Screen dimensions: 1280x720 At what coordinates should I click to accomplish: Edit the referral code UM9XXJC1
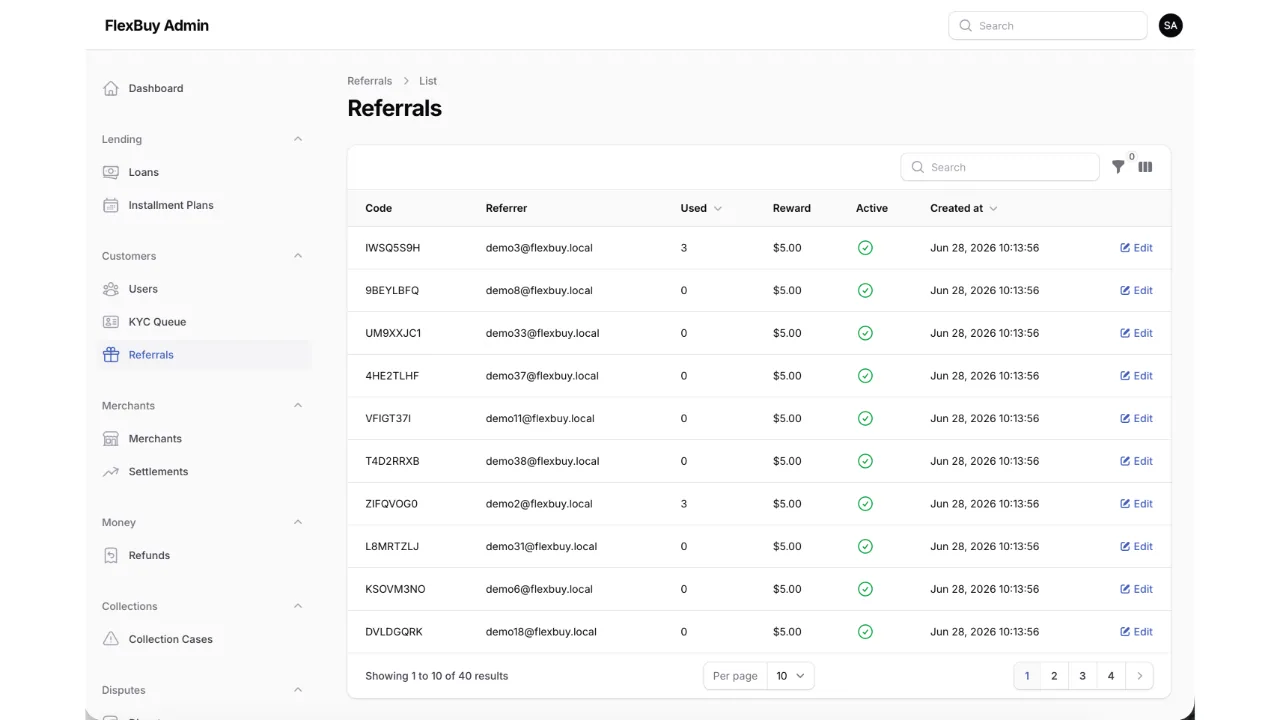[x=1136, y=333]
